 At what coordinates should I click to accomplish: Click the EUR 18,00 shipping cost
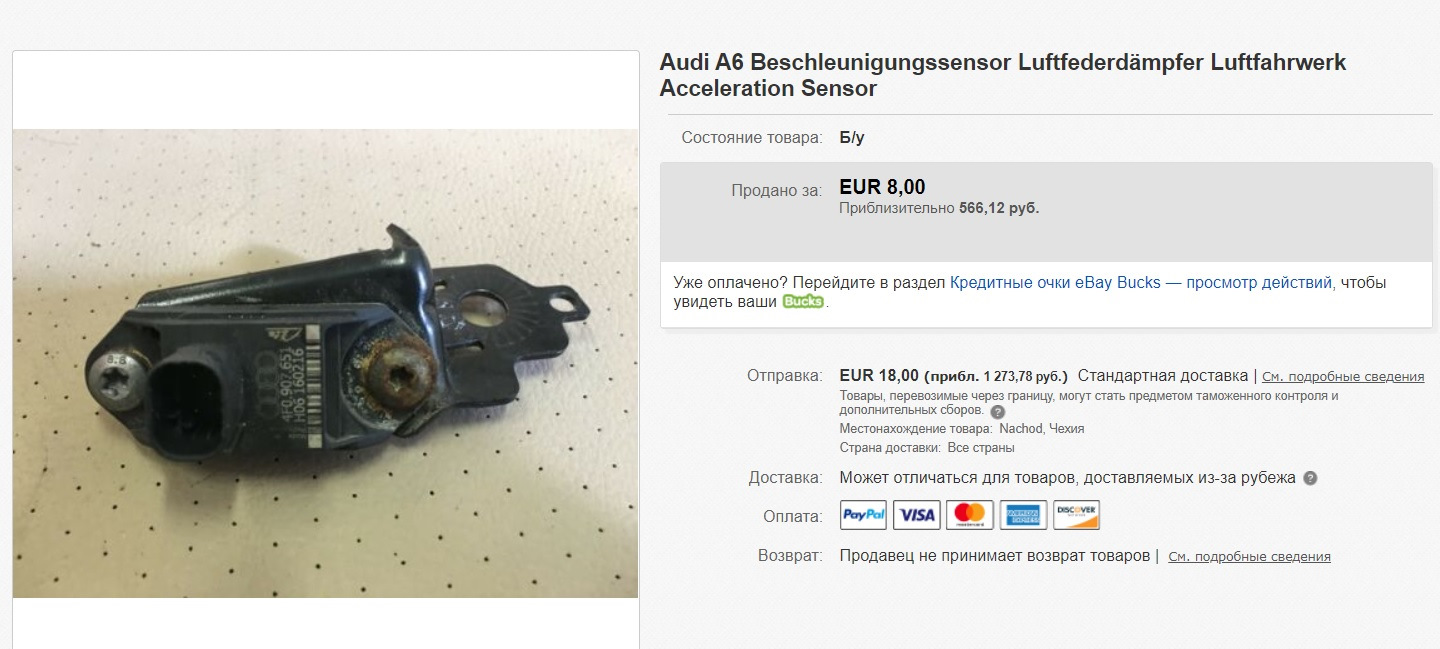pos(879,376)
